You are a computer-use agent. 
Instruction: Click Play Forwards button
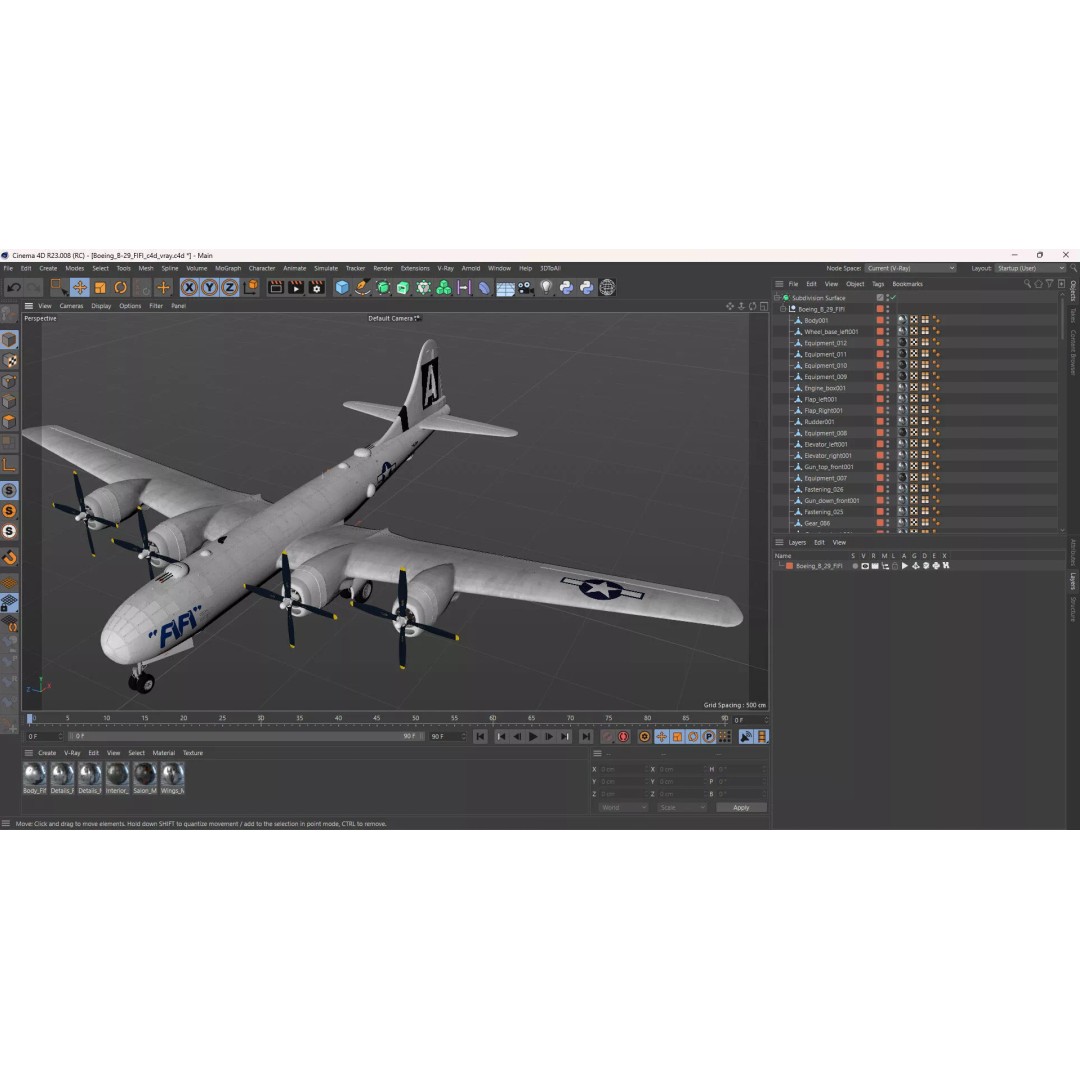click(533, 737)
